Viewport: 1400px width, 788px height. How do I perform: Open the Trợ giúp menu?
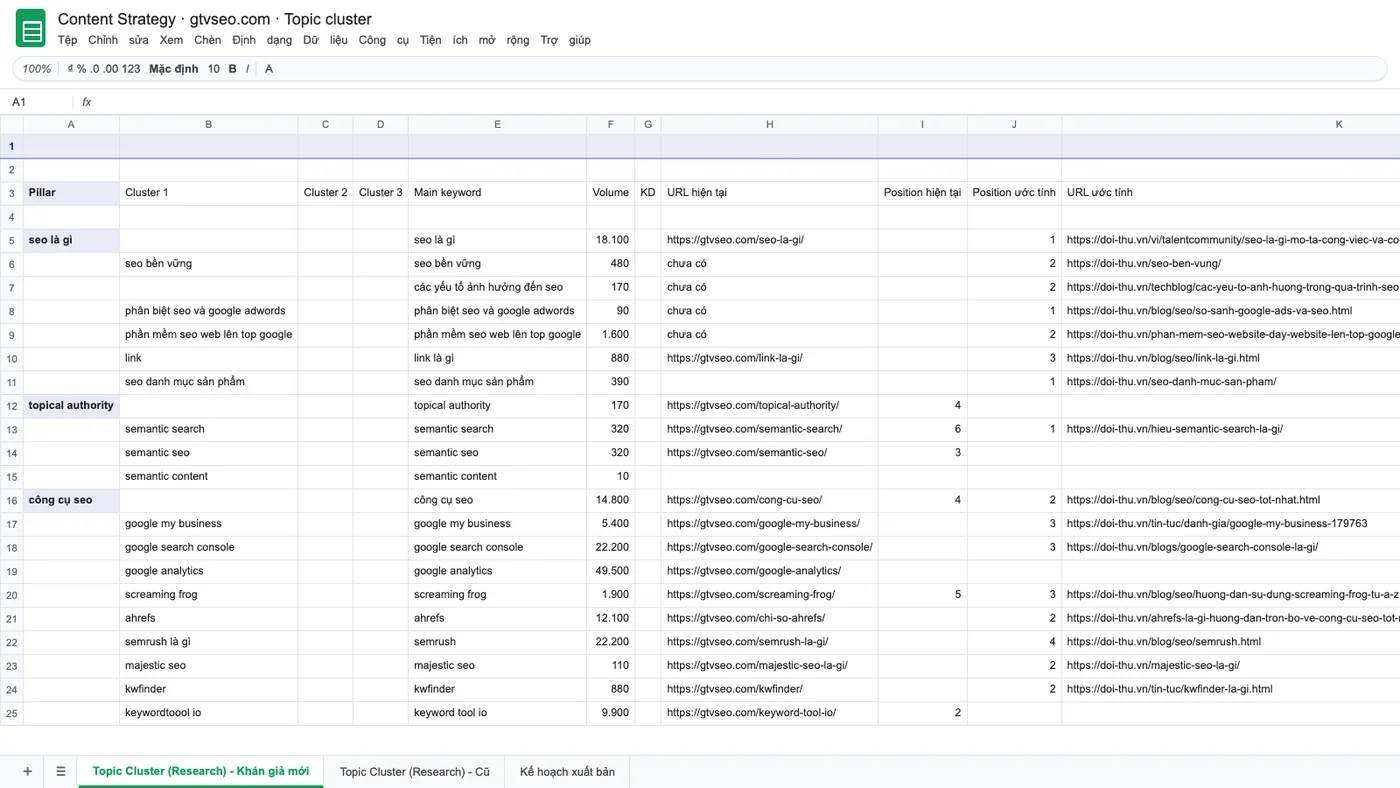565,40
